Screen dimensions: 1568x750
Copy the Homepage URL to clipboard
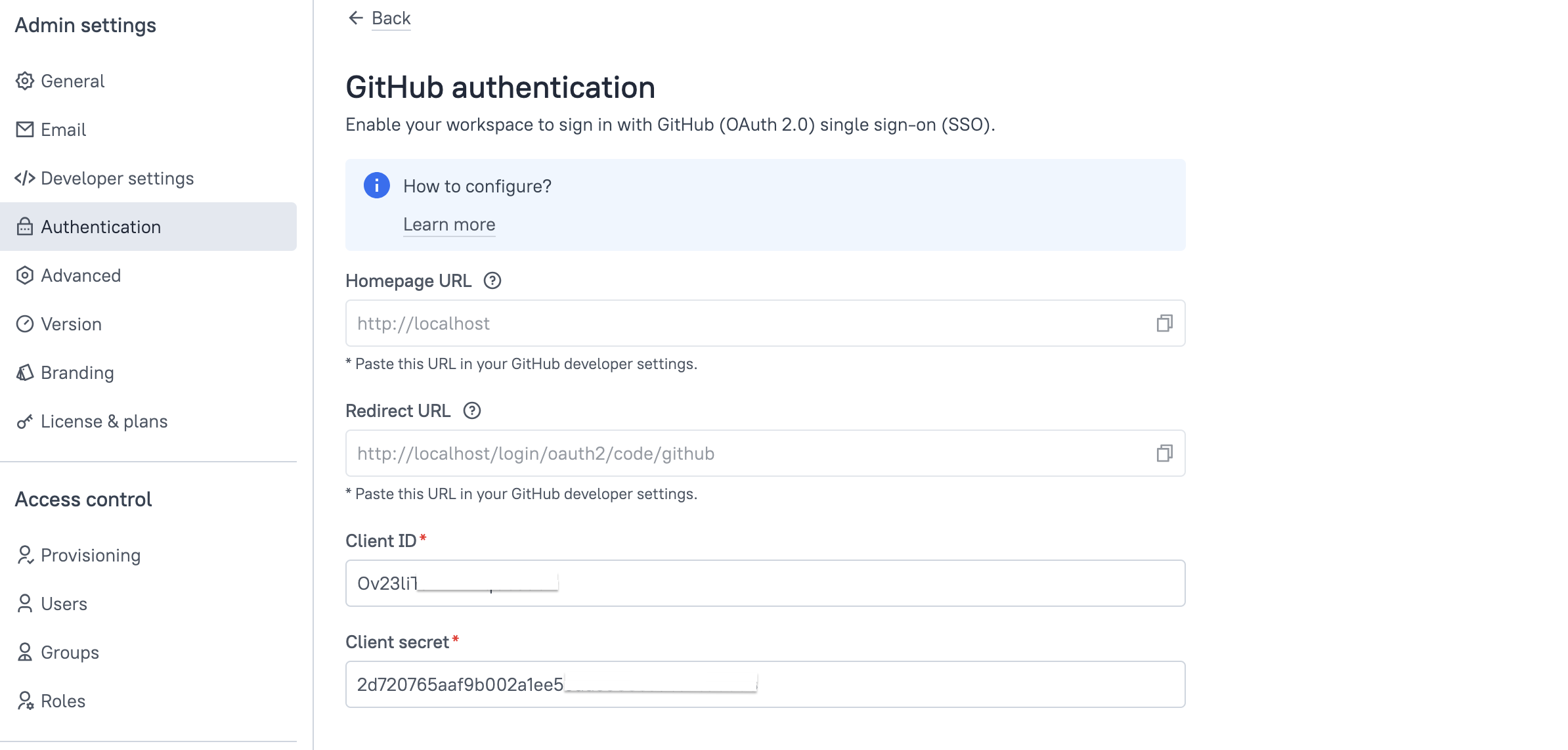click(x=1164, y=323)
